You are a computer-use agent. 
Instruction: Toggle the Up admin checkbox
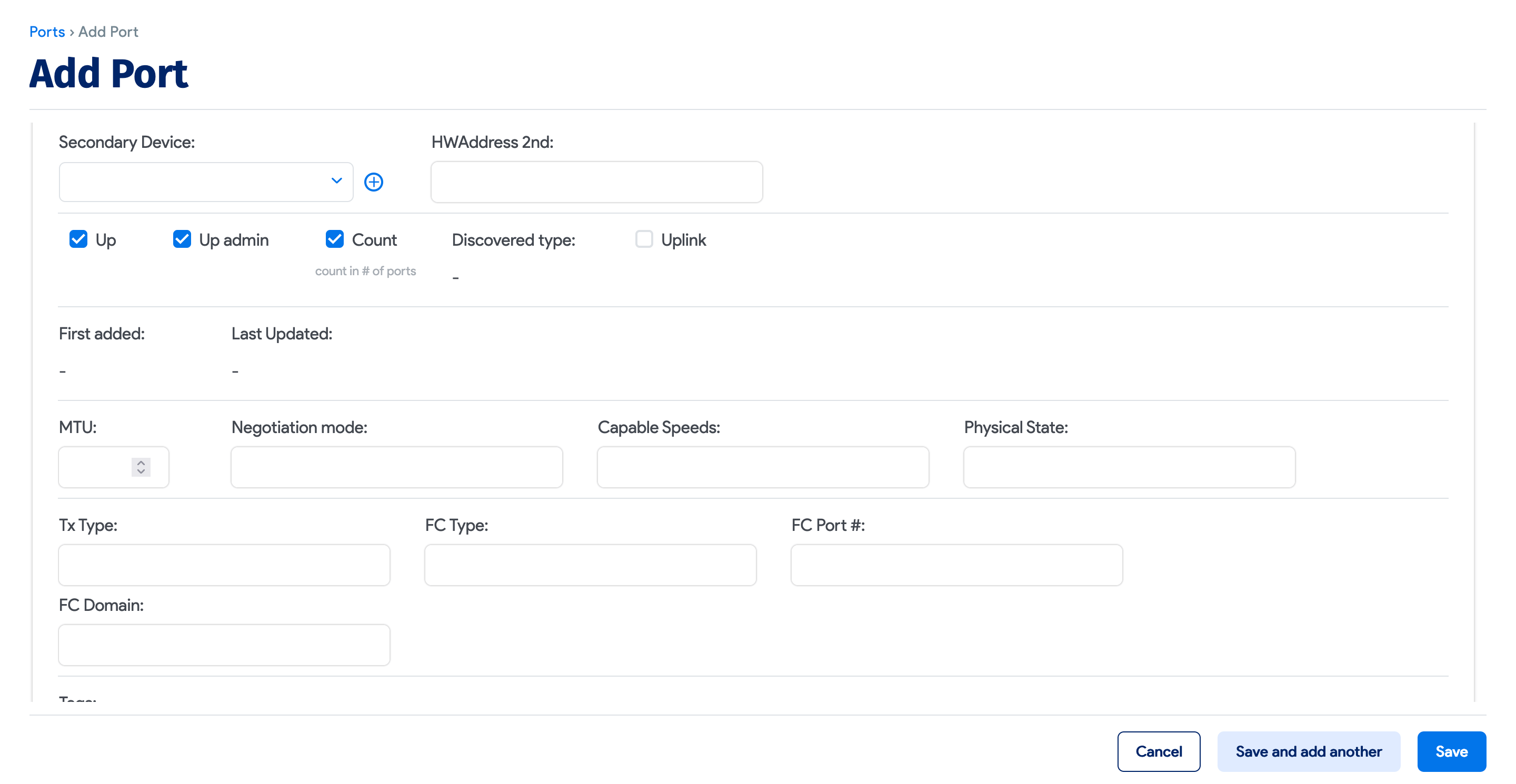point(182,239)
